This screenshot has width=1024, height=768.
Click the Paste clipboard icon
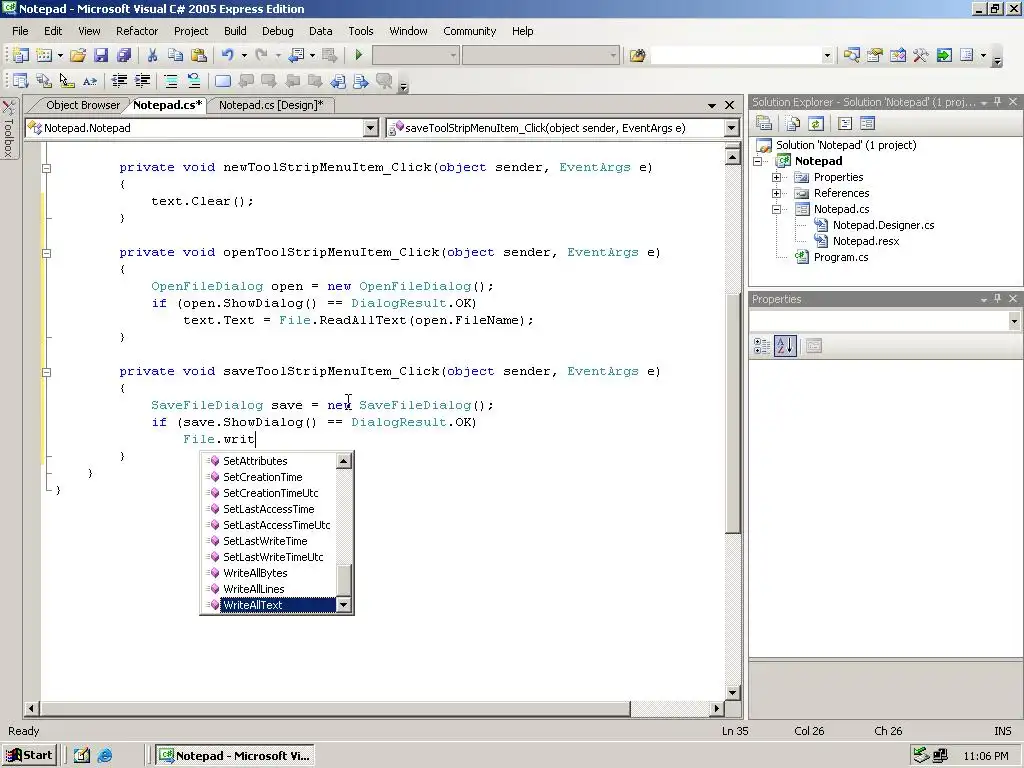[199, 56]
